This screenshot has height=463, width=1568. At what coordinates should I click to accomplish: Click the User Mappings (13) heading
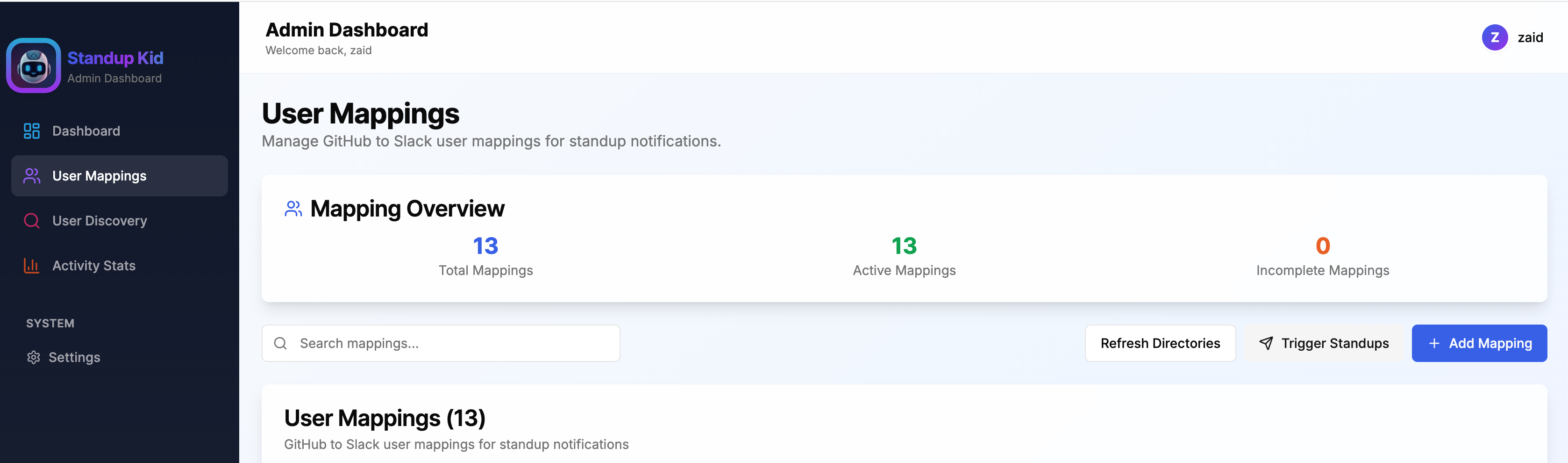385,418
